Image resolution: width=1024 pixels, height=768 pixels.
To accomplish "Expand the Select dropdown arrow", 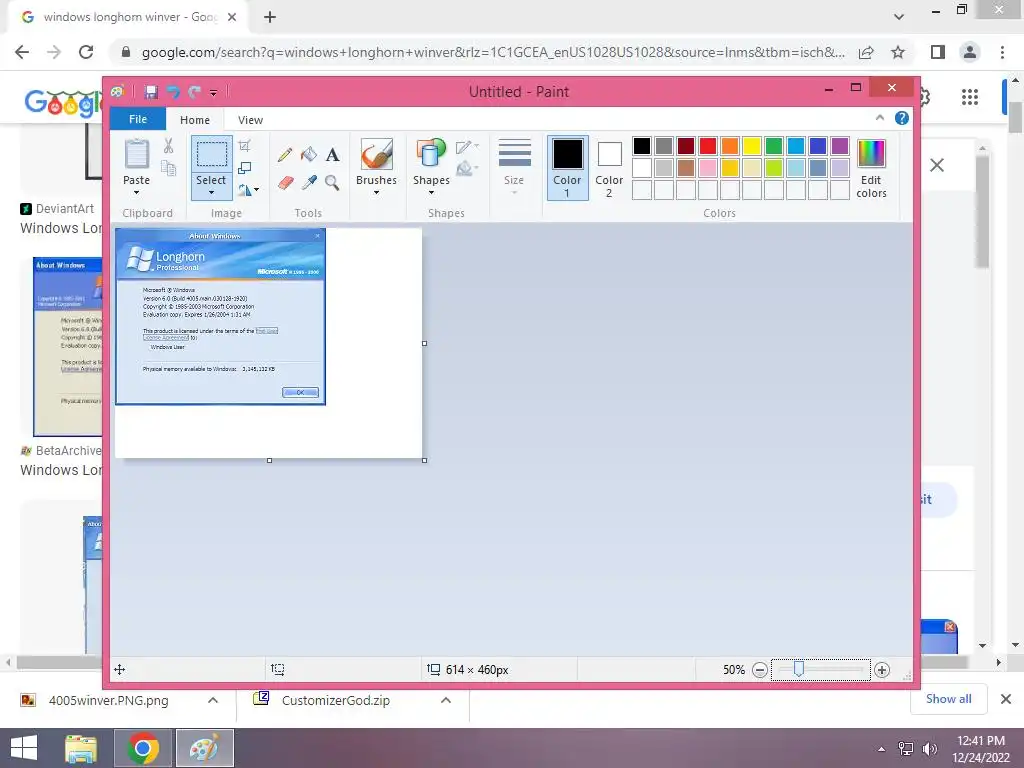I will pyautogui.click(x=212, y=193).
